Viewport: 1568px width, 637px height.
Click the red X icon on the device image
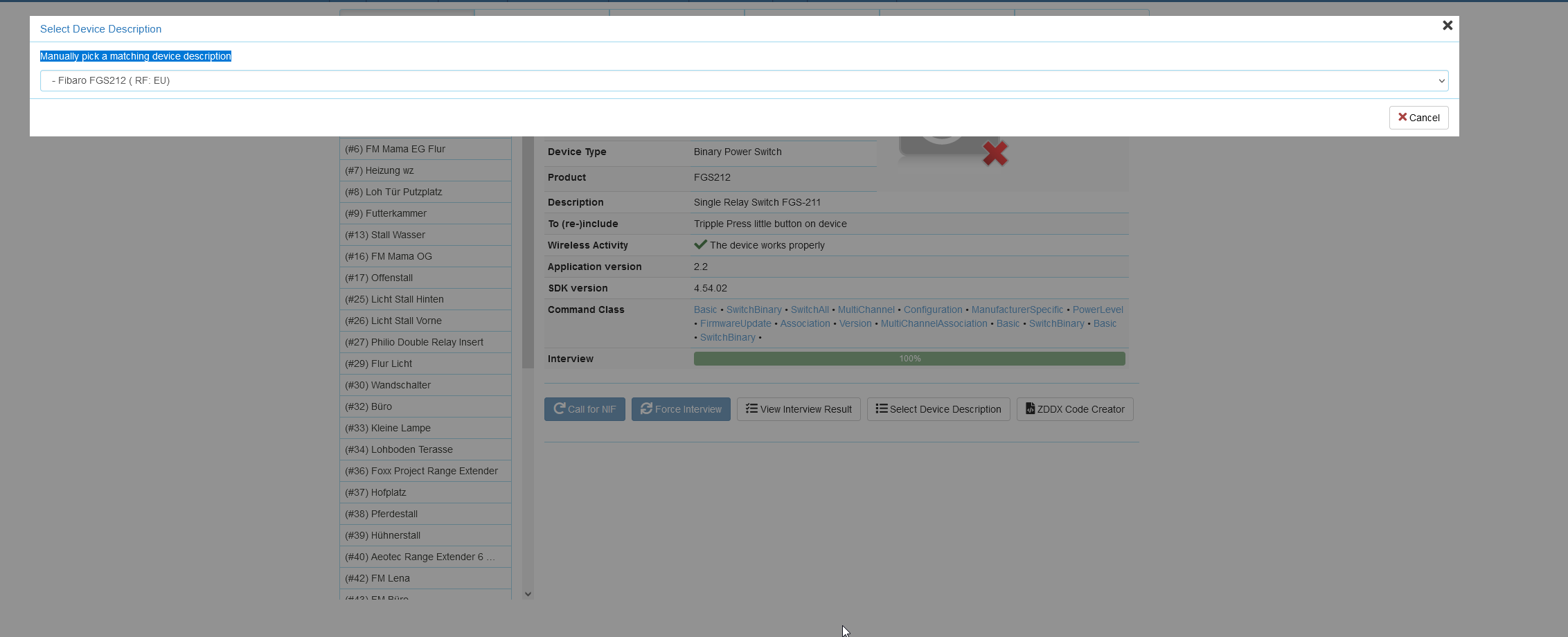coord(995,154)
